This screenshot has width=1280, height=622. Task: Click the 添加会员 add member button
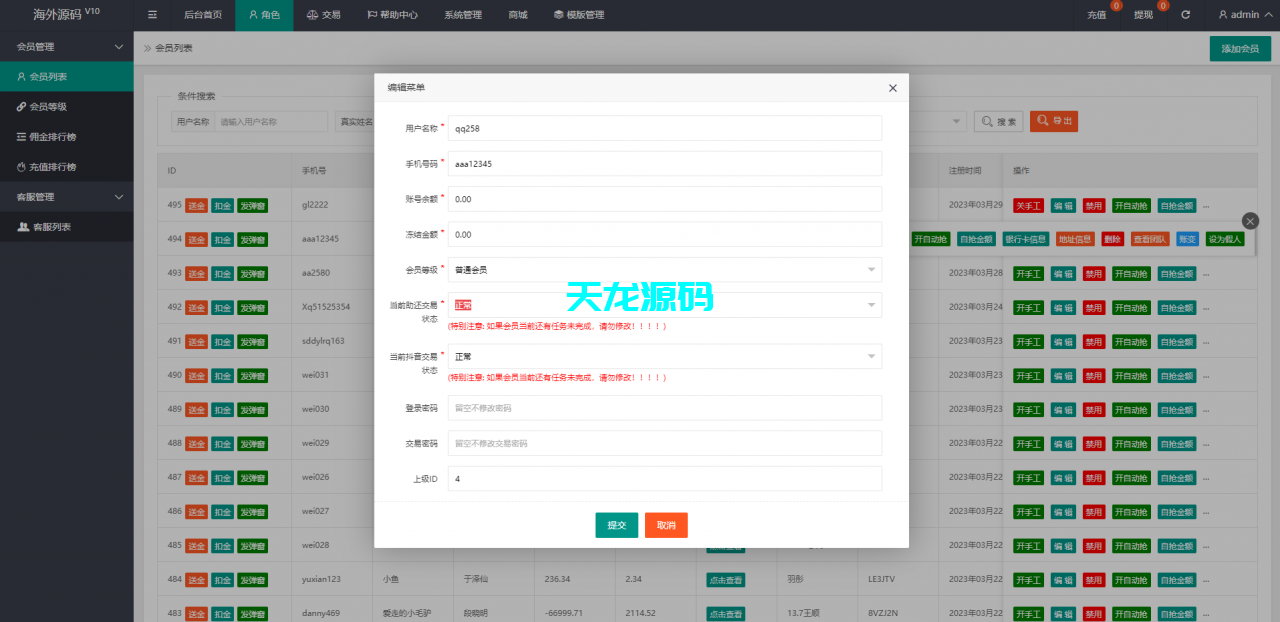pos(1240,47)
